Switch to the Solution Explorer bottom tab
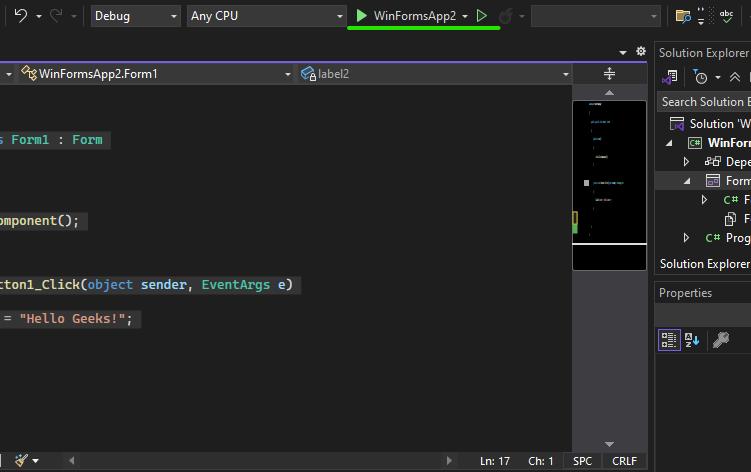This screenshot has height=472, width=751. [705, 264]
